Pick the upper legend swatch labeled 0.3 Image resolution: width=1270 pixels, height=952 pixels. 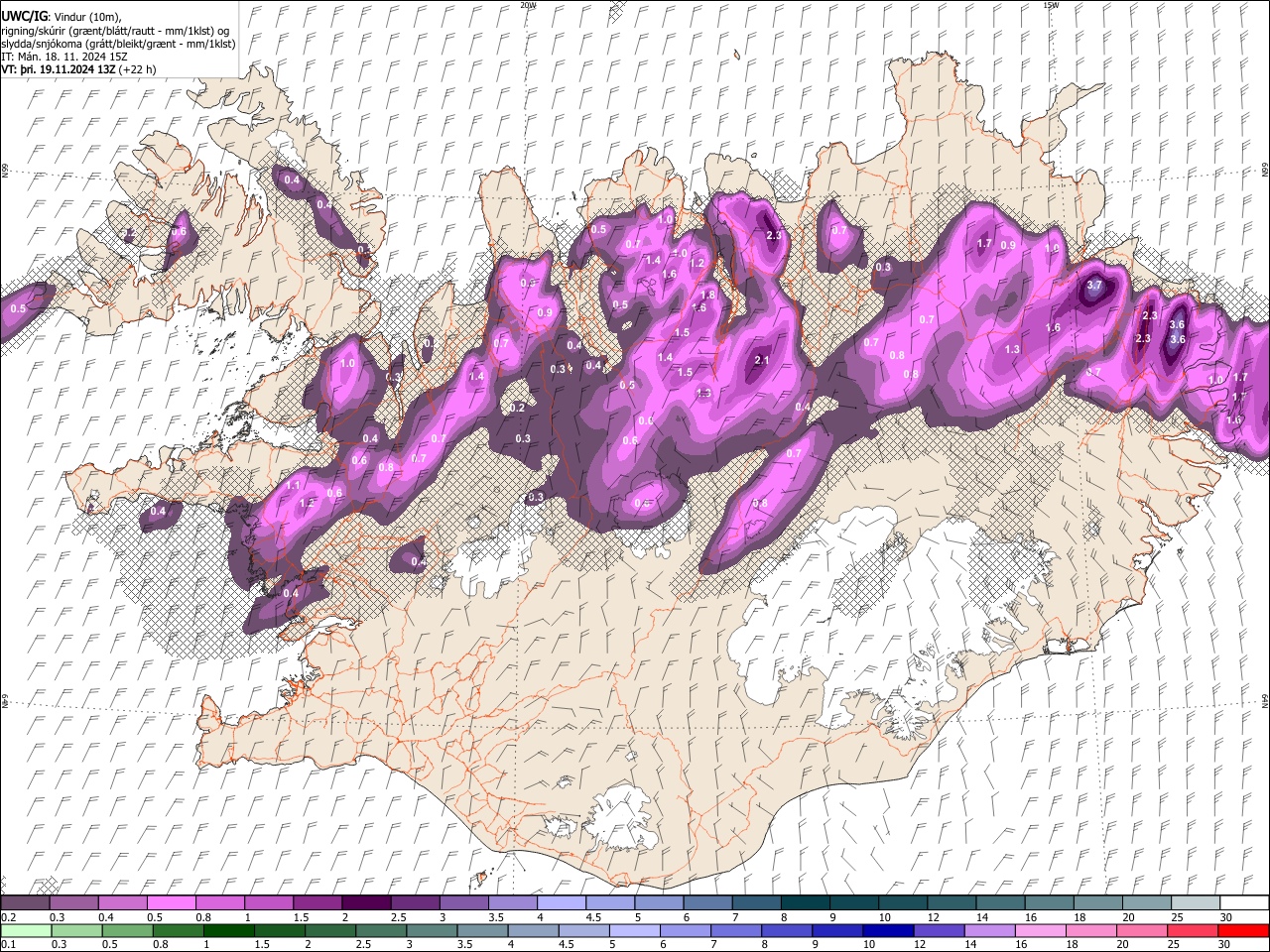pyautogui.click(x=73, y=902)
